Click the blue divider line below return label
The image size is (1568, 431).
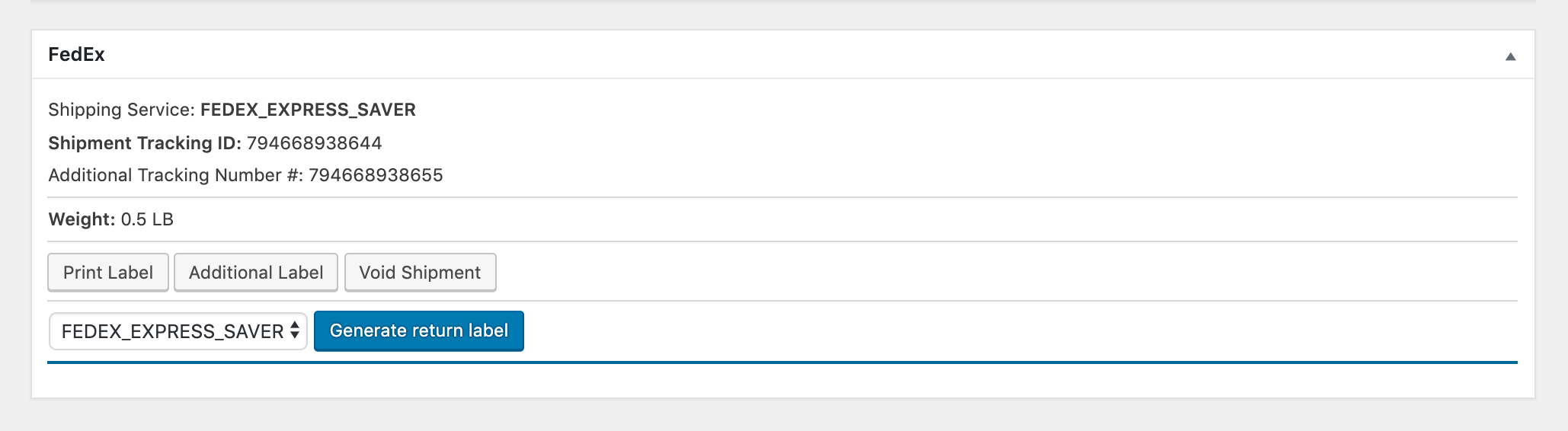782,362
